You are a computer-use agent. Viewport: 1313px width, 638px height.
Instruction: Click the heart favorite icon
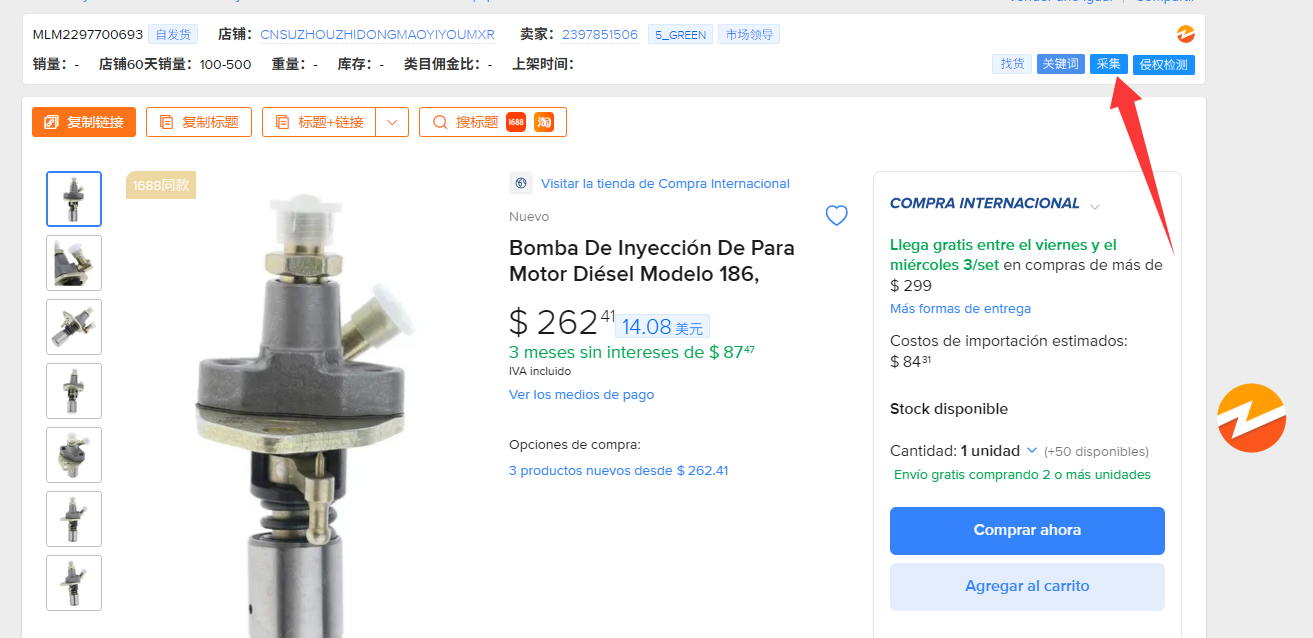pos(836,215)
